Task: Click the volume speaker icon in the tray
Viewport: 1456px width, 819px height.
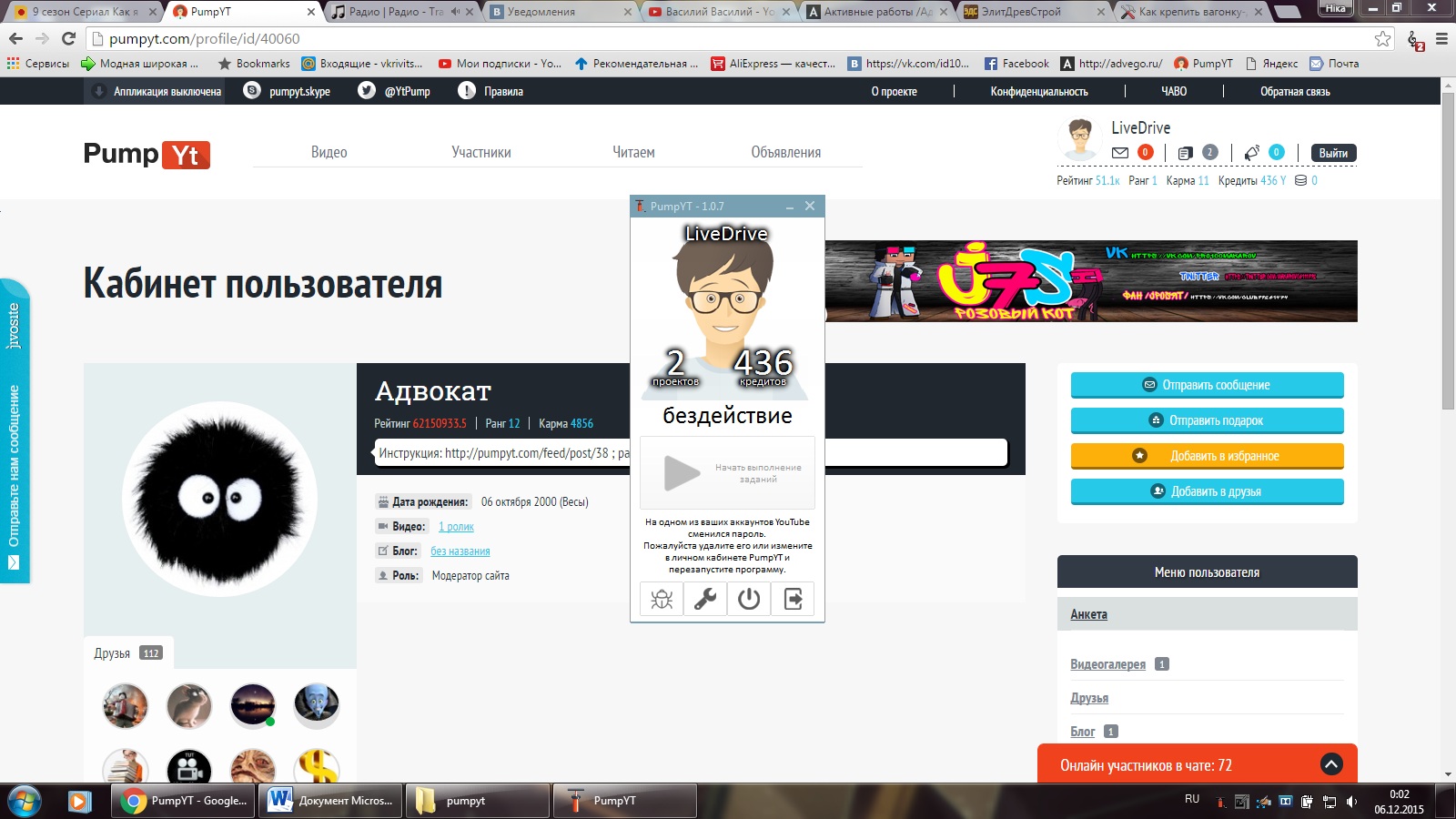Action: pyautogui.click(x=1352, y=802)
